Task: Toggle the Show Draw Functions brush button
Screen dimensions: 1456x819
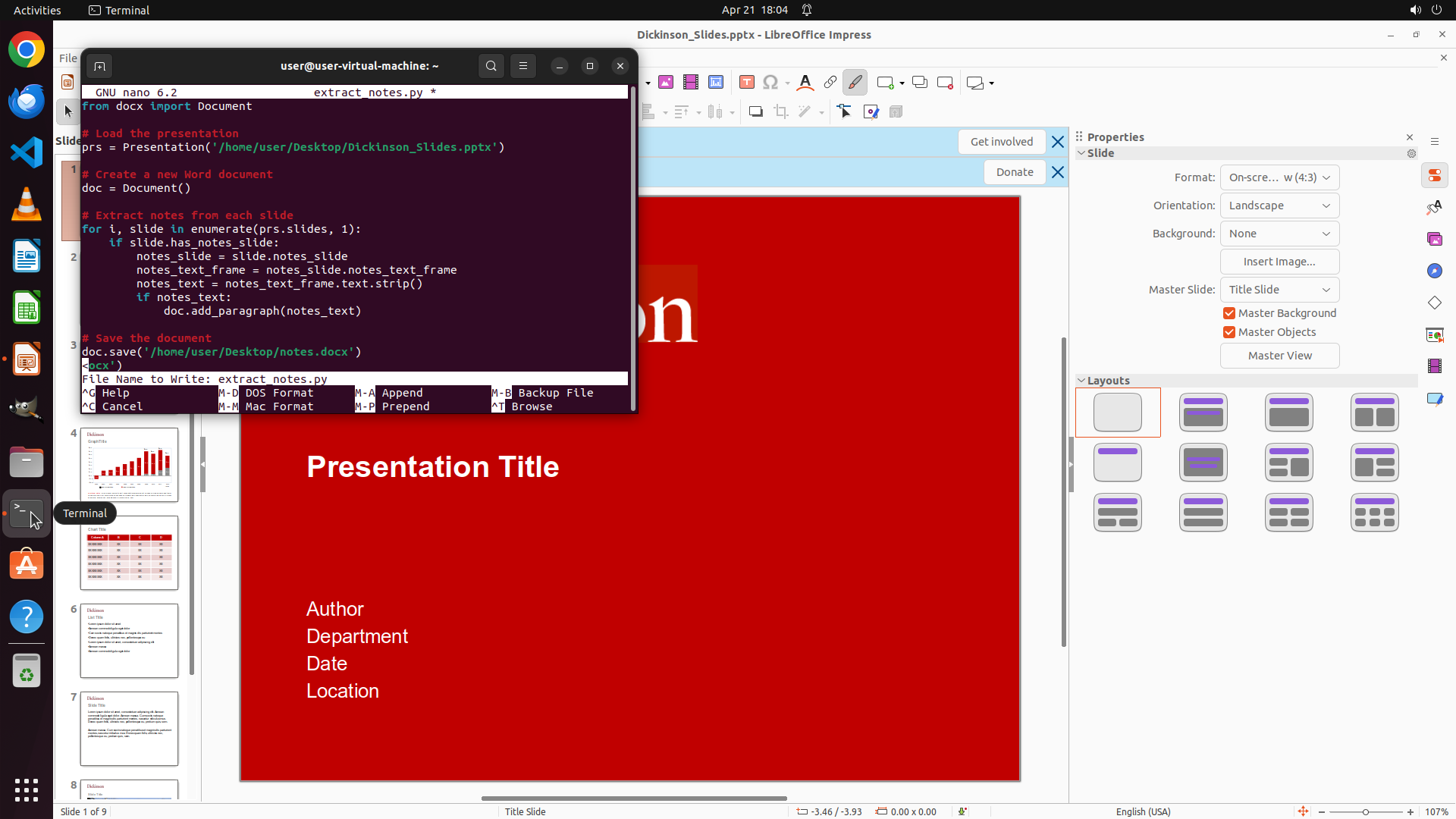Action: point(855,83)
